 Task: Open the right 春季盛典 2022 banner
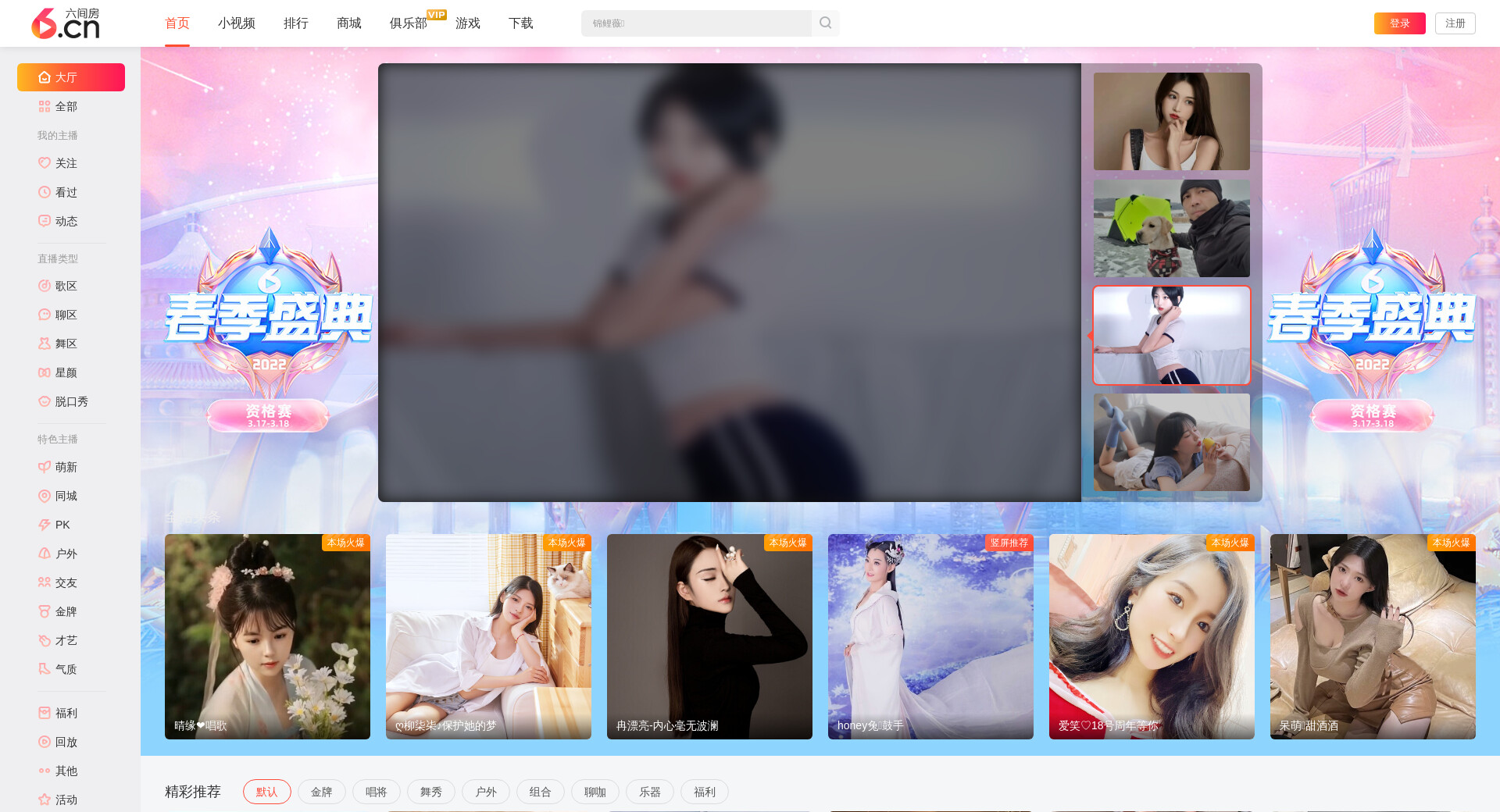1372,328
